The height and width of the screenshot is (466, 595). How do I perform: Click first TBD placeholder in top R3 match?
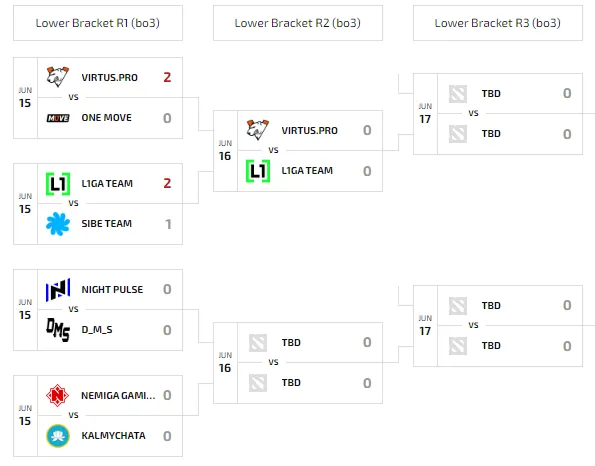pyautogui.click(x=491, y=94)
